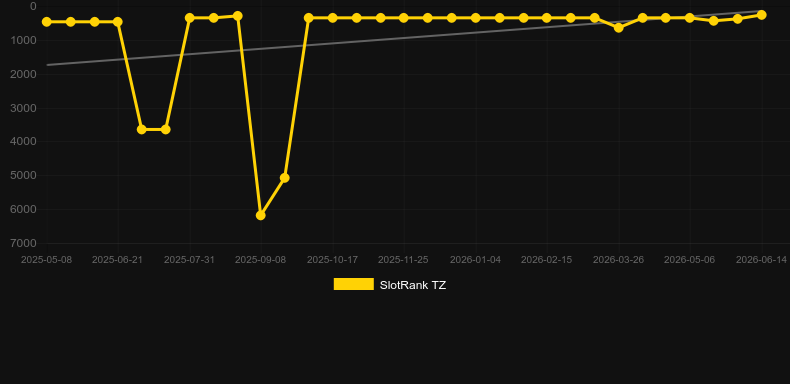Click the gray trend line
790x384 pixels.
pyautogui.click(x=403, y=38)
